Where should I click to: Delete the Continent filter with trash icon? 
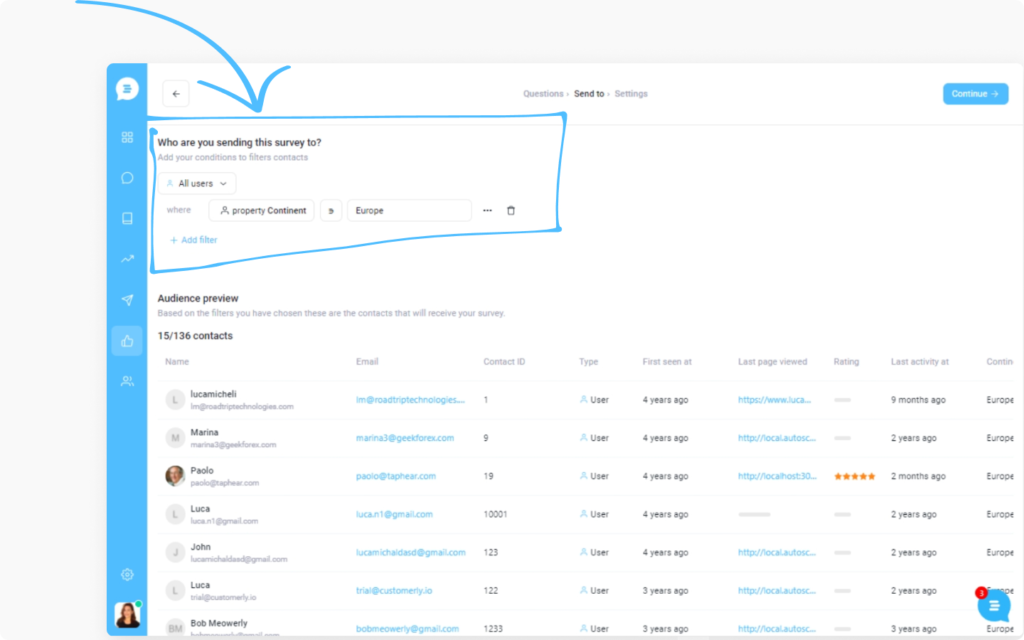[x=511, y=210]
